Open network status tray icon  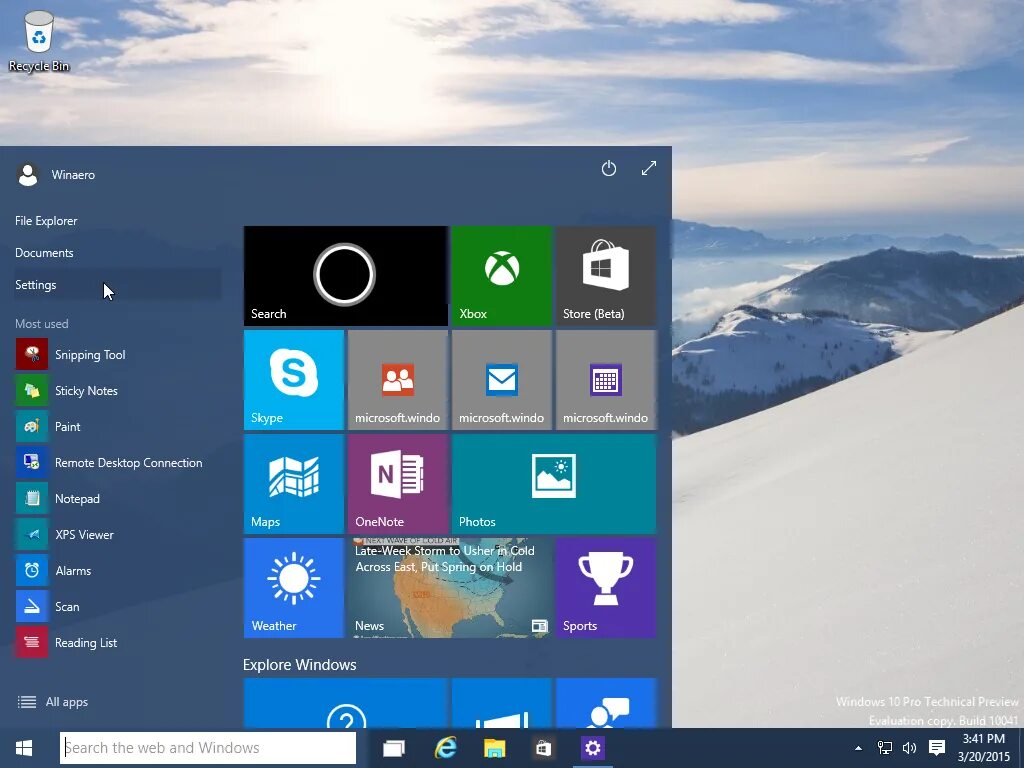point(884,748)
